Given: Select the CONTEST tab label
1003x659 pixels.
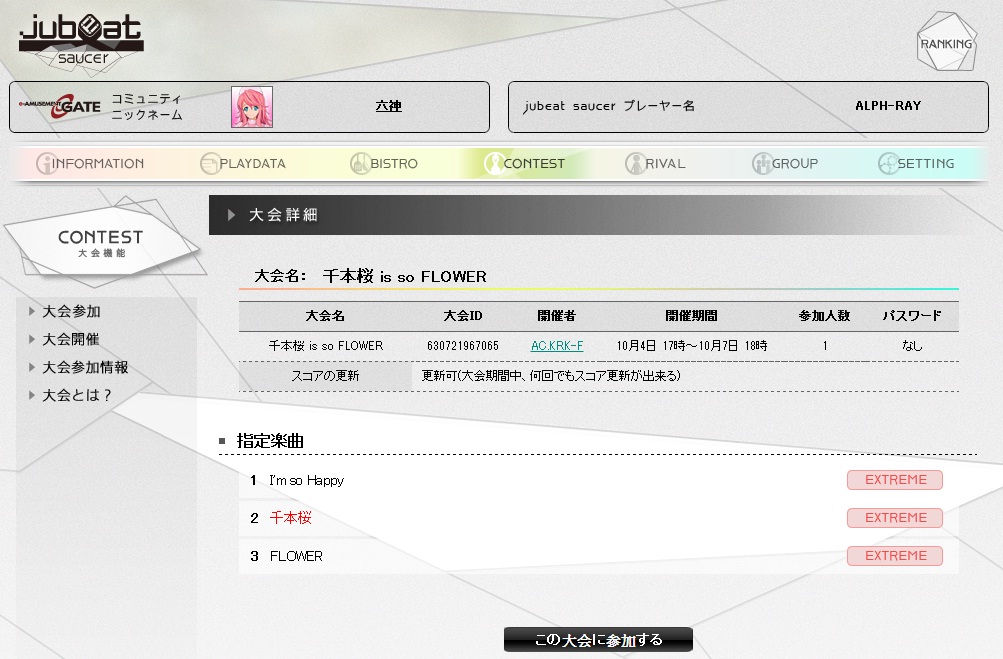Looking at the screenshot, I should (534, 164).
